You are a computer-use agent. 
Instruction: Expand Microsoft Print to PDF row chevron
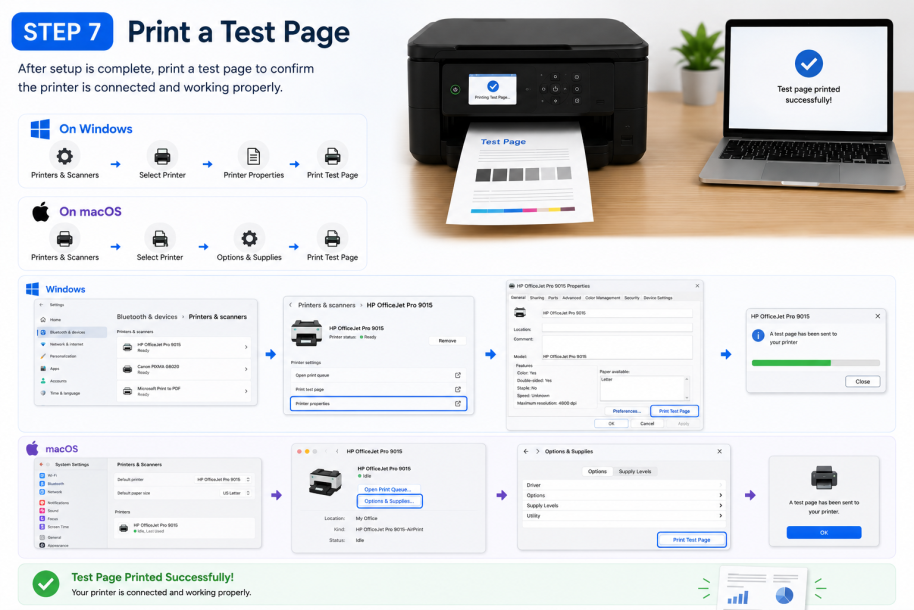[246, 391]
